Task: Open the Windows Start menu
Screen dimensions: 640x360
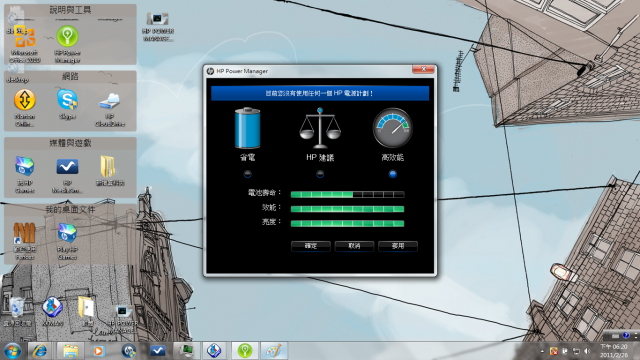Action: pos(12,351)
